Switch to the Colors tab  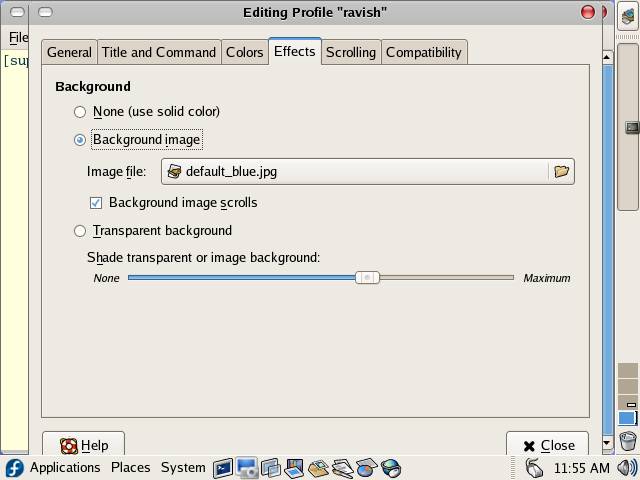[244, 52]
